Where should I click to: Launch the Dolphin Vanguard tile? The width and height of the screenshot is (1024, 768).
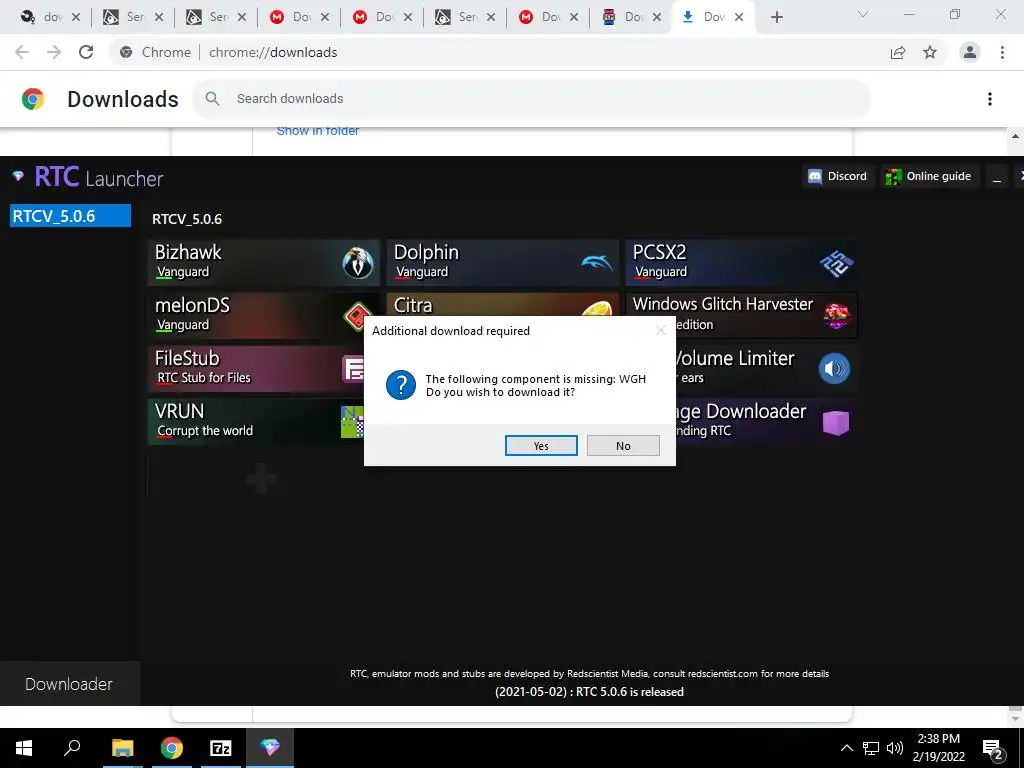(503, 262)
